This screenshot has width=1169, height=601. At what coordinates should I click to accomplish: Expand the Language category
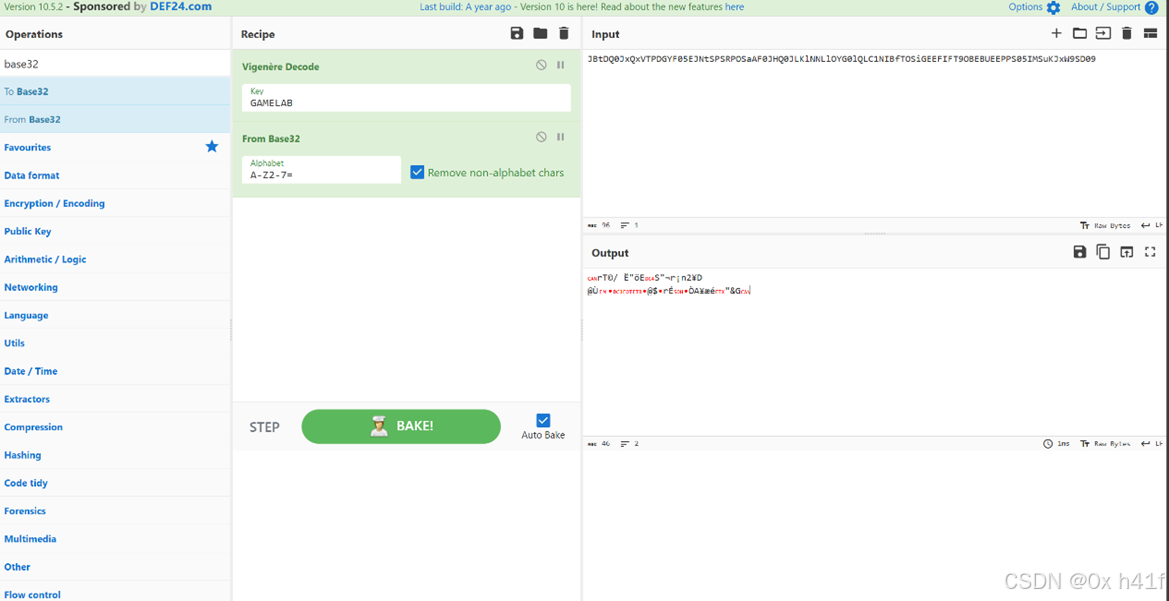point(116,315)
